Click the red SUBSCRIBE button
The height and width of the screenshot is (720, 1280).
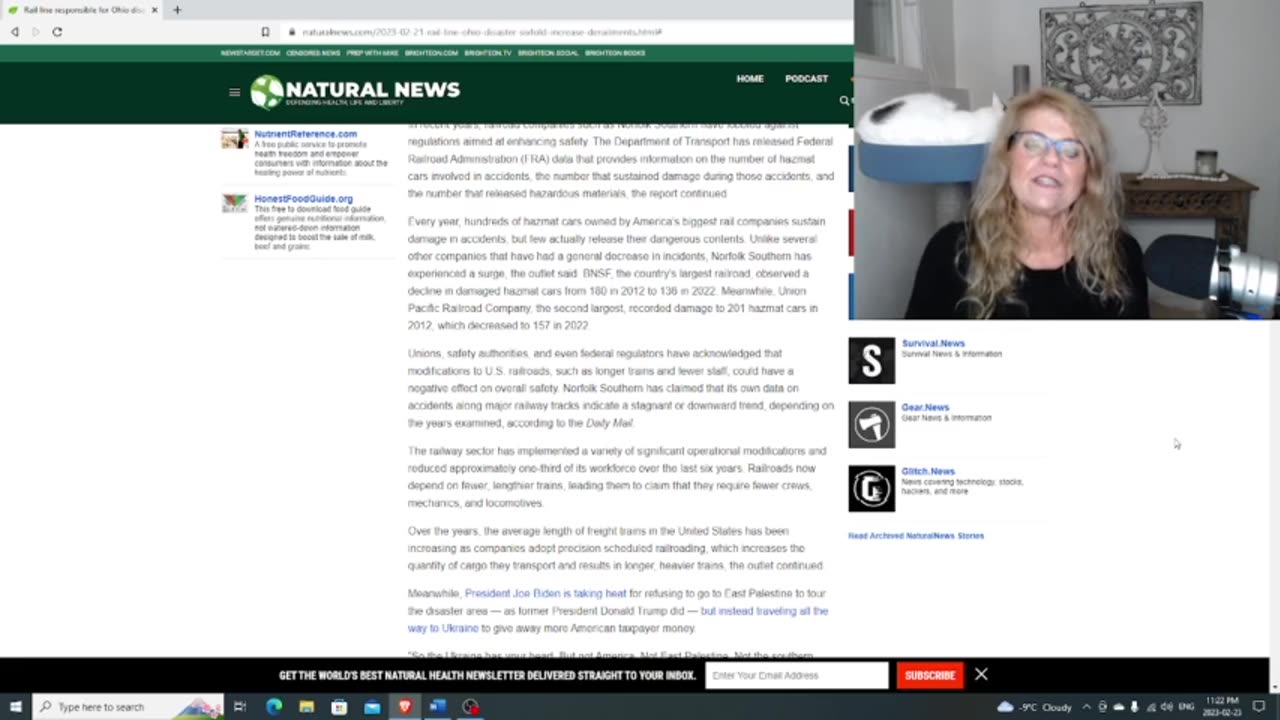pyautogui.click(x=930, y=675)
